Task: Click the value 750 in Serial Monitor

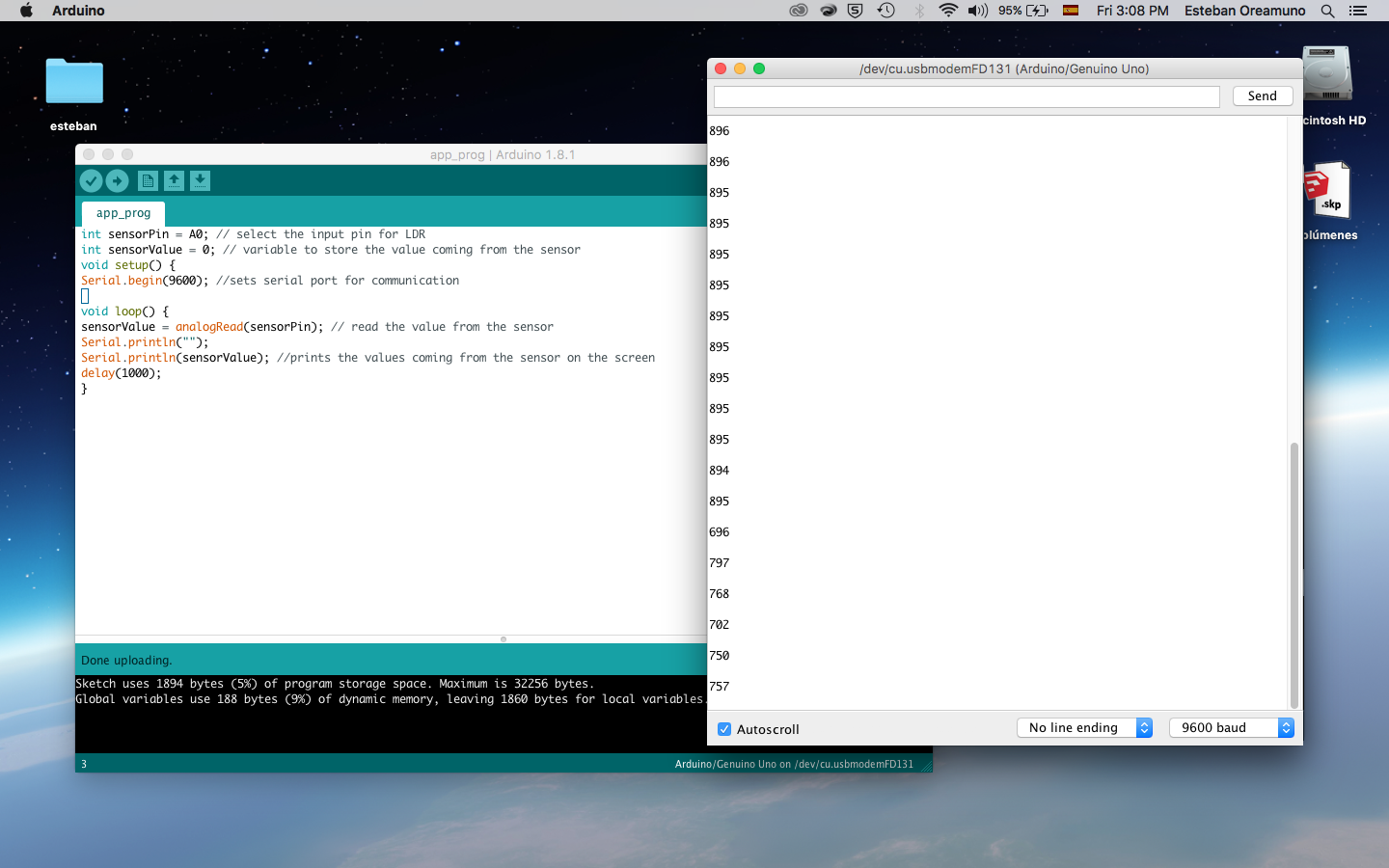Action: 720,656
